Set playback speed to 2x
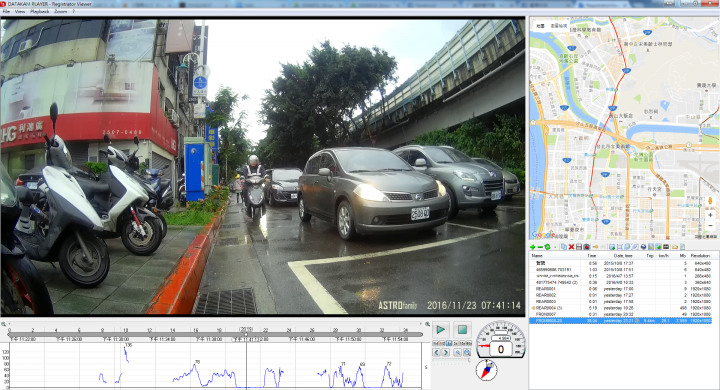Screen dimensions: 720x390 coord(456,343)
